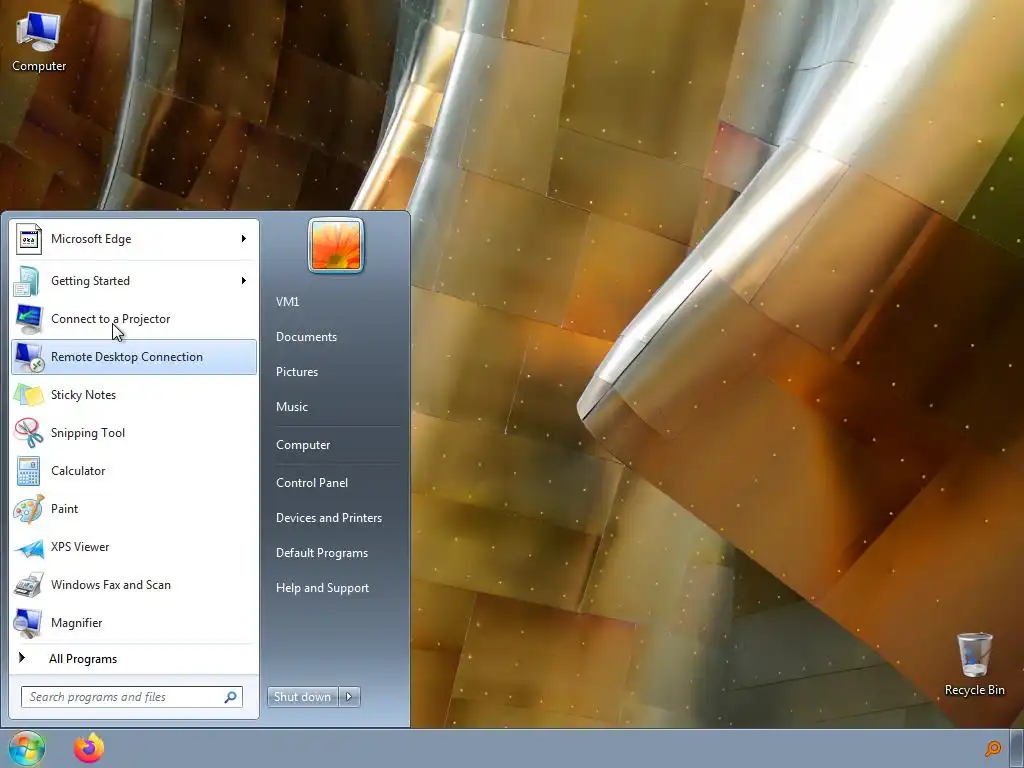Viewport: 1024px width, 768px height.
Task: Open the VM1 user folder link
Action: tap(287, 302)
